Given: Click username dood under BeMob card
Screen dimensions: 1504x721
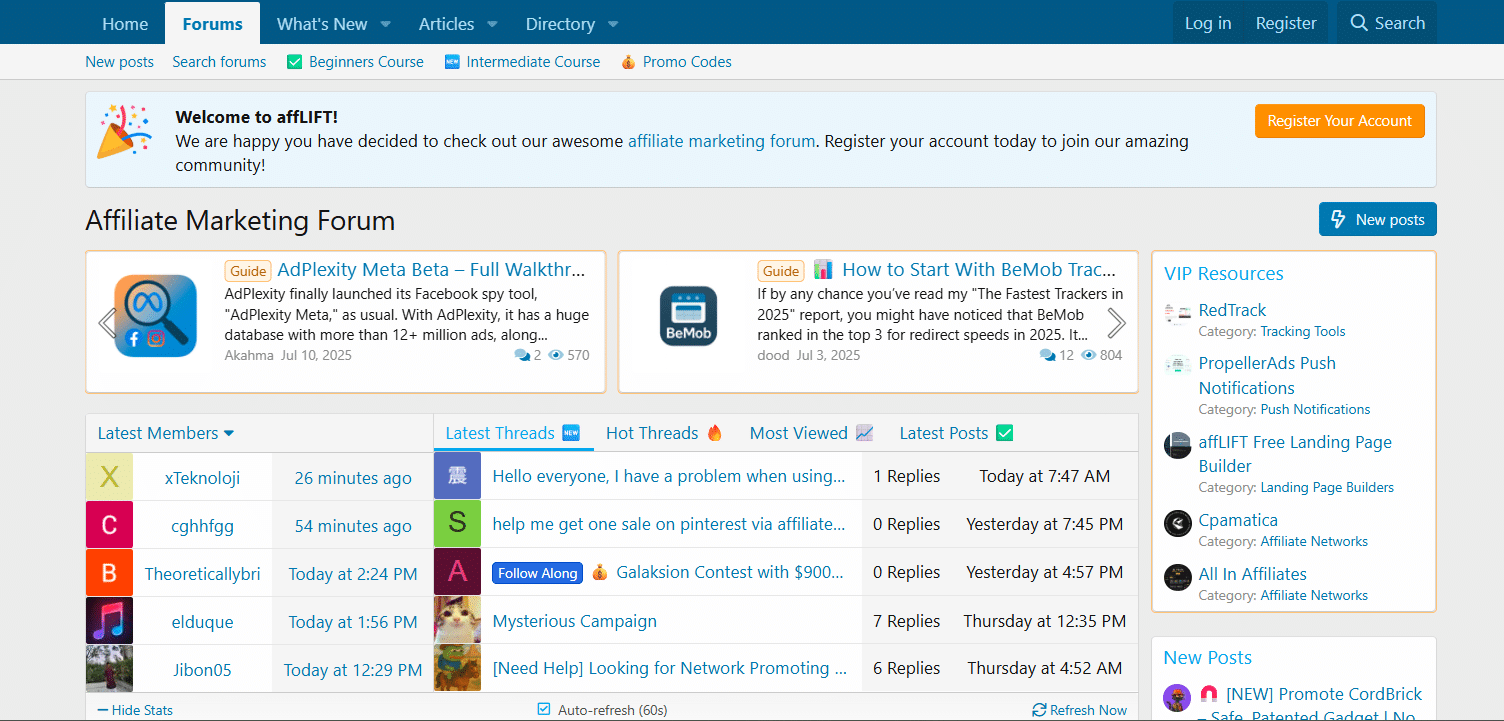Looking at the screenshot, I should 773,355.
